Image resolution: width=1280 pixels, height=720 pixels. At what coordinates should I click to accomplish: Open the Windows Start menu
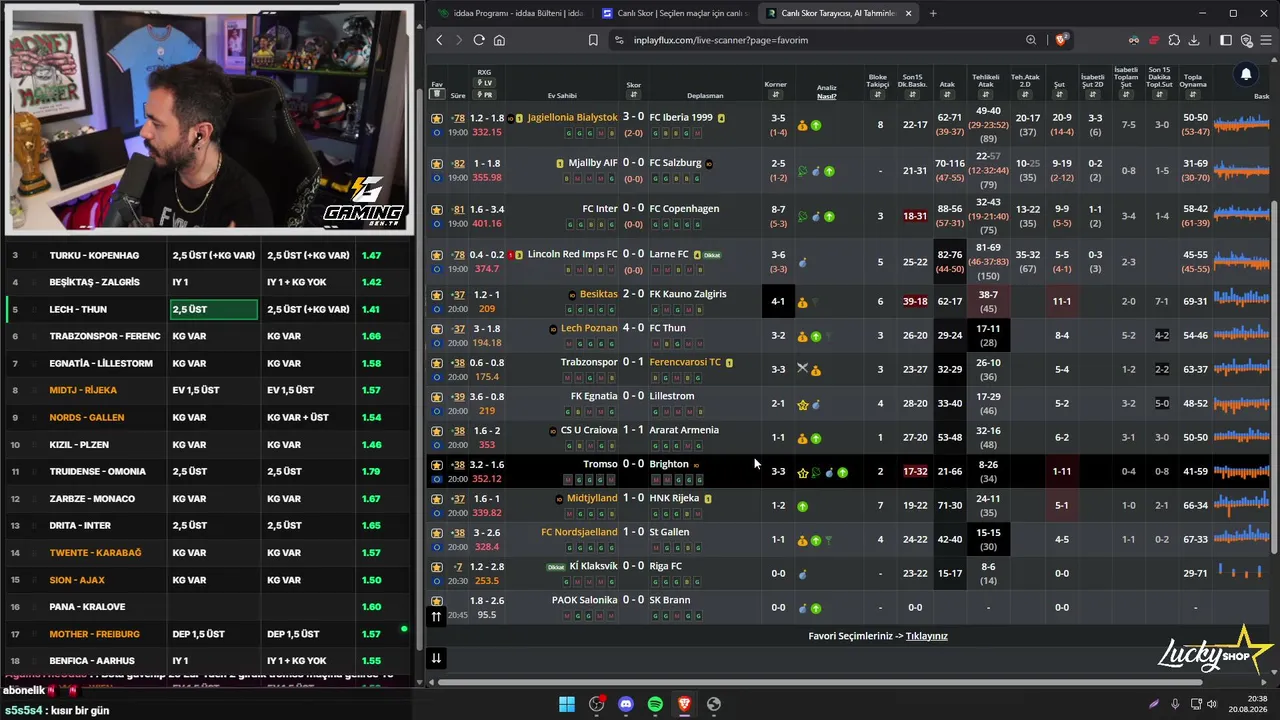pos(567,704)
